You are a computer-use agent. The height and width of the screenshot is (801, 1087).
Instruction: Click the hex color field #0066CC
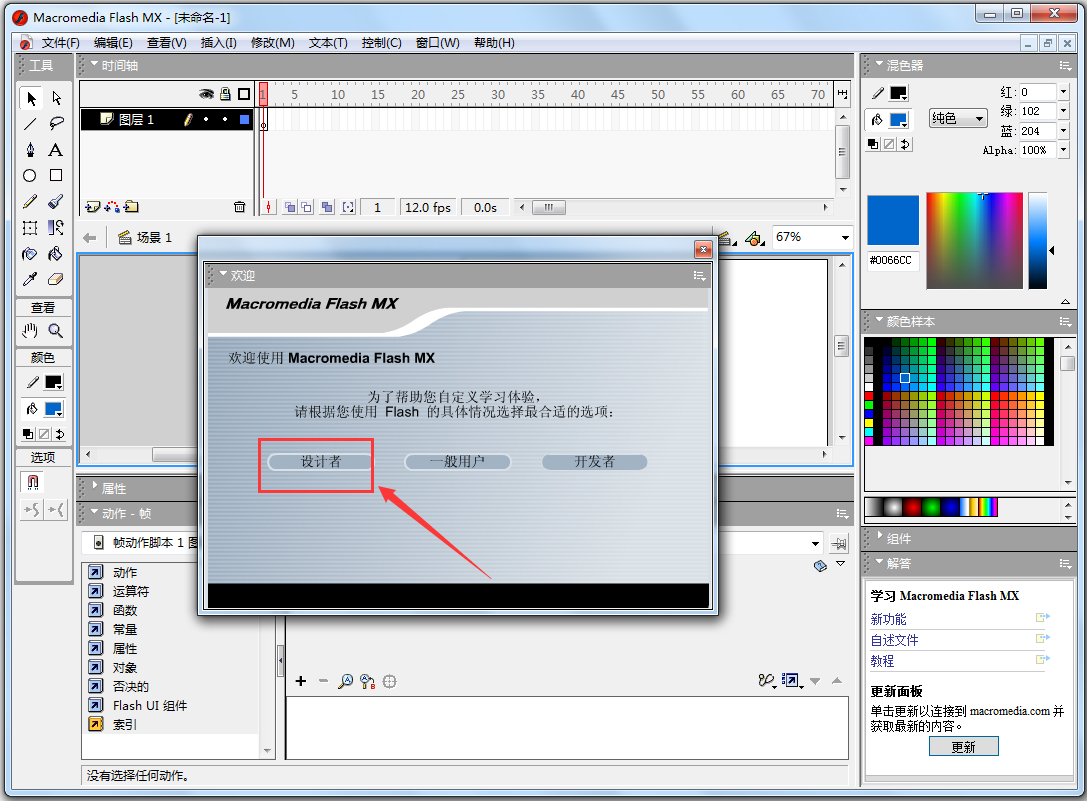pyautogui.click(x=891, y=260)
